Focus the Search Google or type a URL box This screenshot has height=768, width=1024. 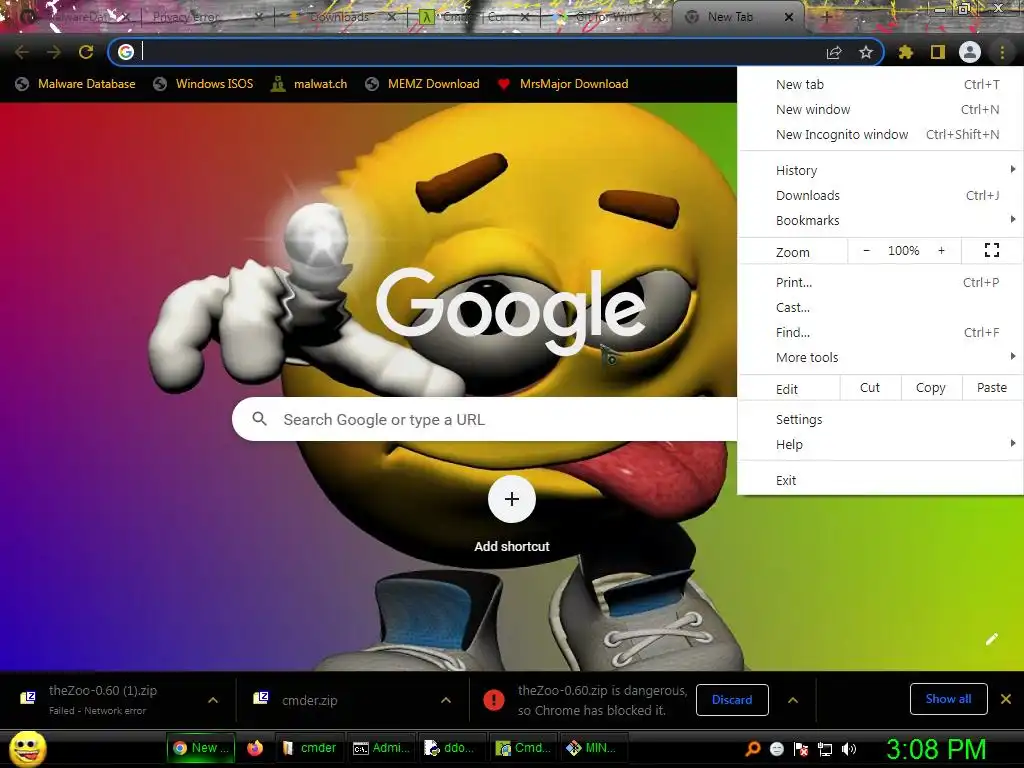coord(485,419)
